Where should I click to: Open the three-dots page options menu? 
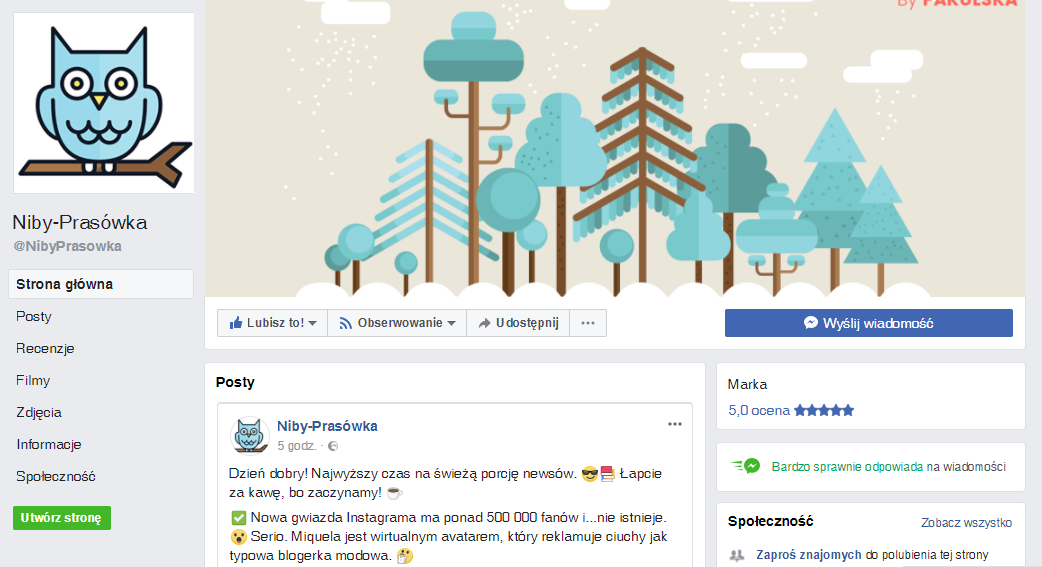point(587,323)
